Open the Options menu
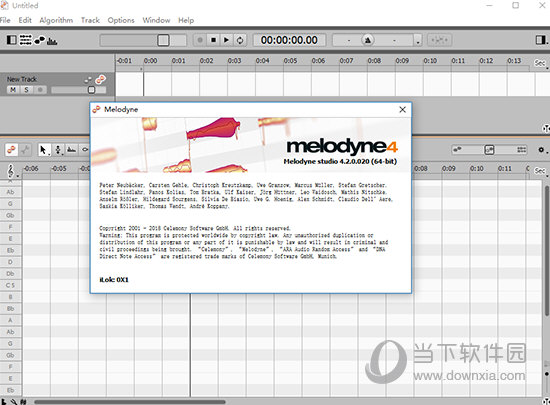550x405 pixels. click(x=121, y=20)
